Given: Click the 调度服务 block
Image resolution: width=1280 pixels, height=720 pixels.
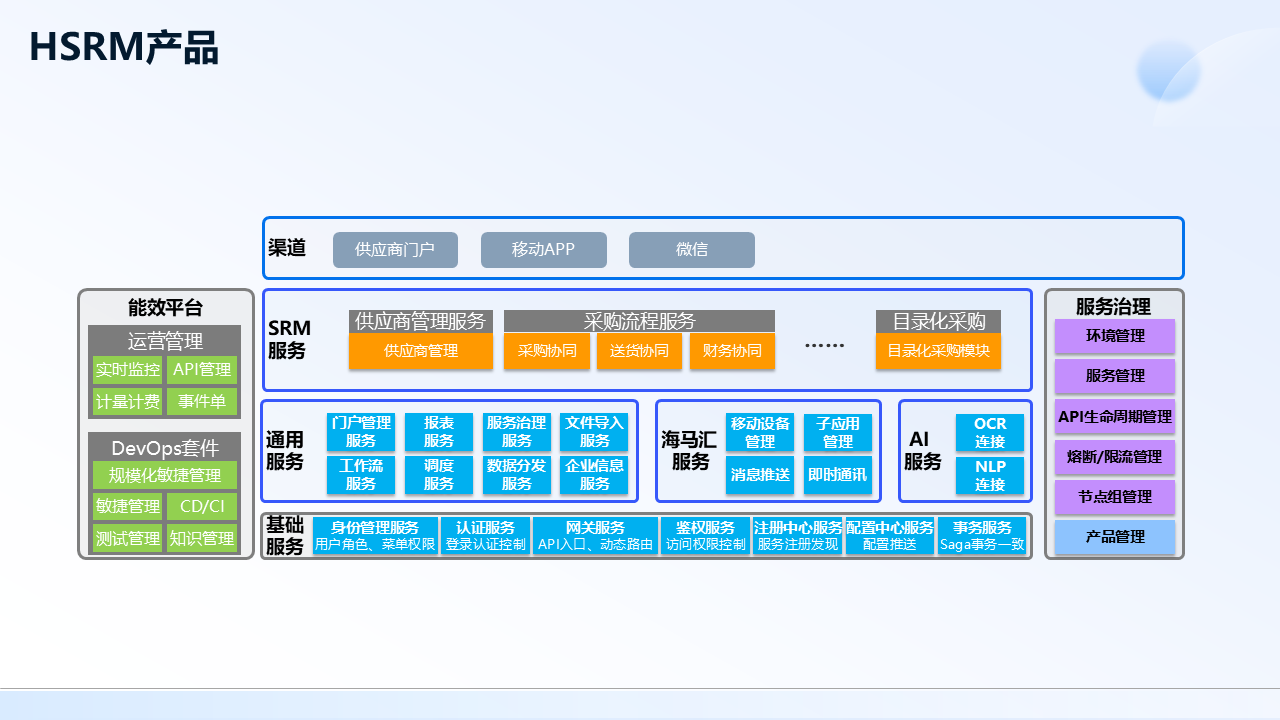Looking at the screenshot, I should click(439, 475).
